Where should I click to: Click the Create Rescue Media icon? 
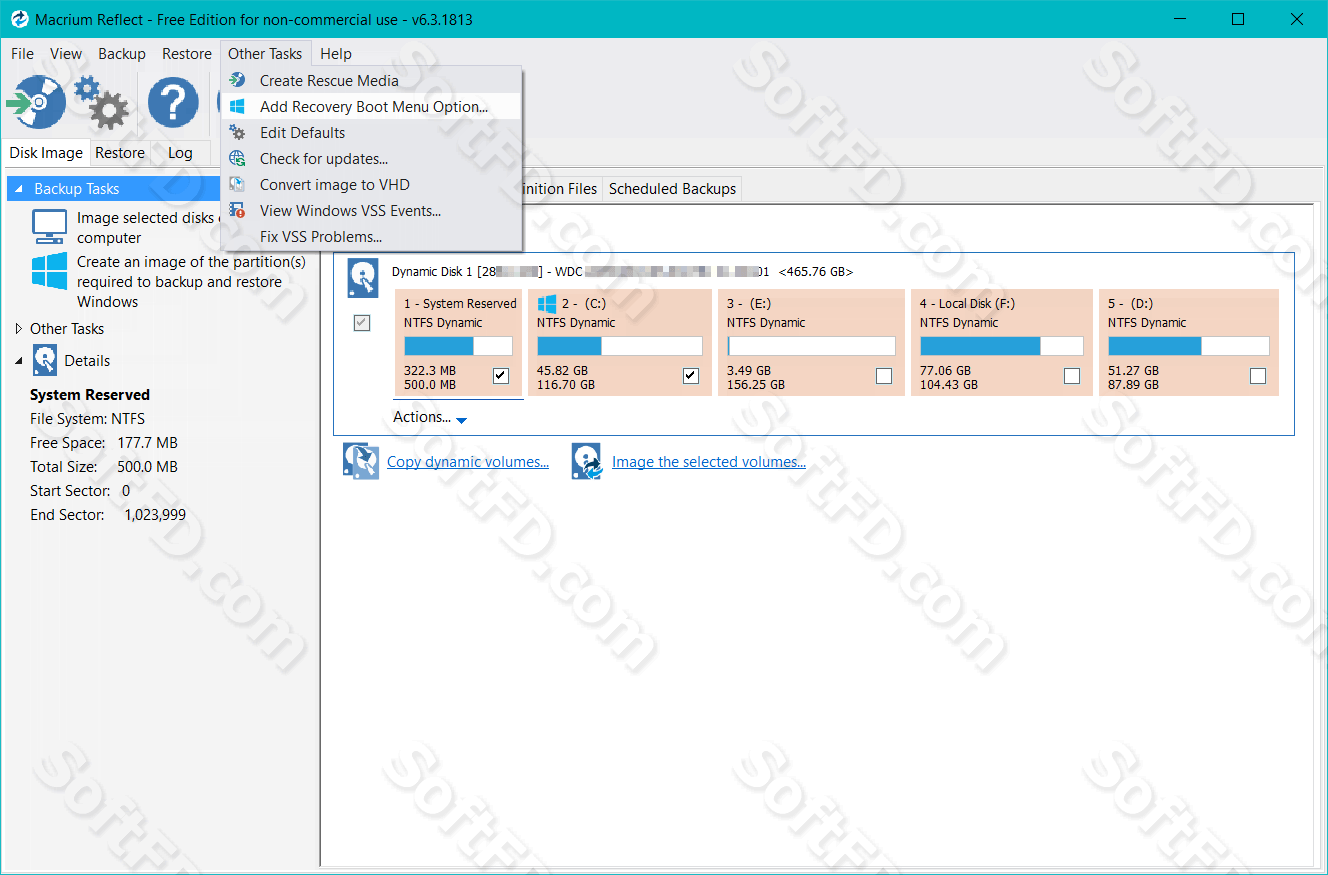(x=237, y=80)
